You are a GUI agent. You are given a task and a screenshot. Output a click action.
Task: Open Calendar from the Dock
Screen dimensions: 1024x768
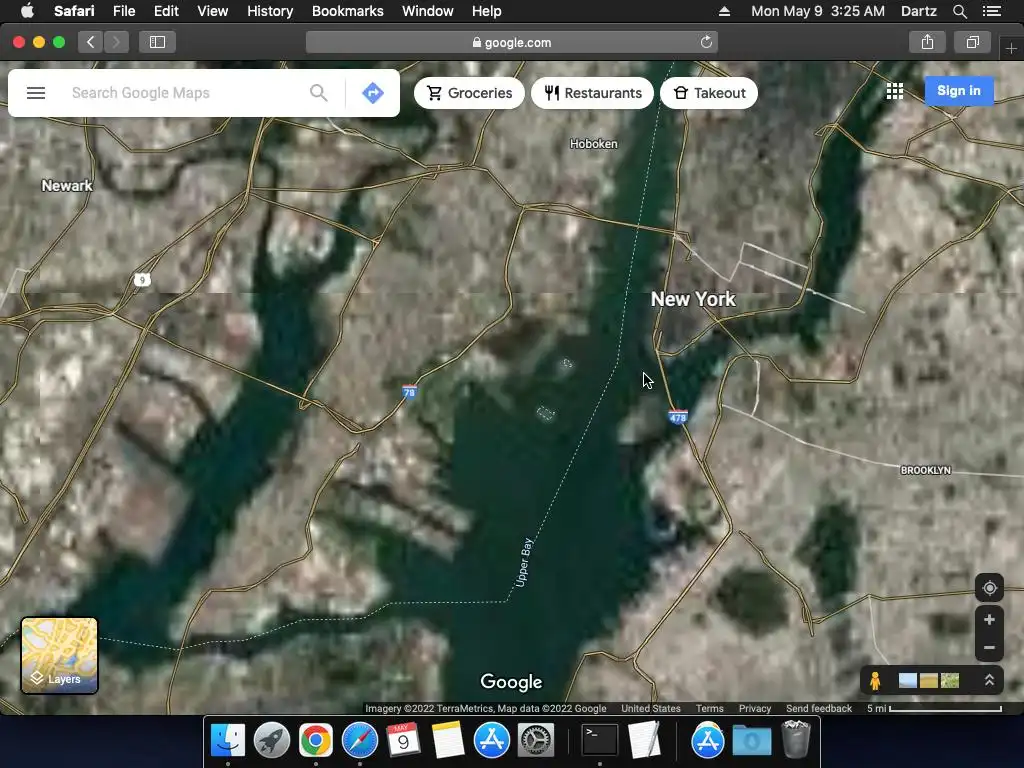pos(404,740)
